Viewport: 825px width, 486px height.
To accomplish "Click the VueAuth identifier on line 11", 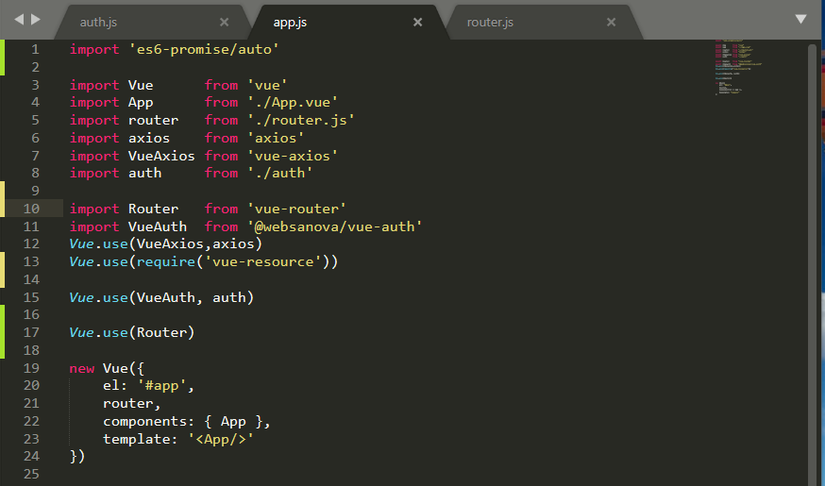I will pyautogui.click(x=158, y=227).
